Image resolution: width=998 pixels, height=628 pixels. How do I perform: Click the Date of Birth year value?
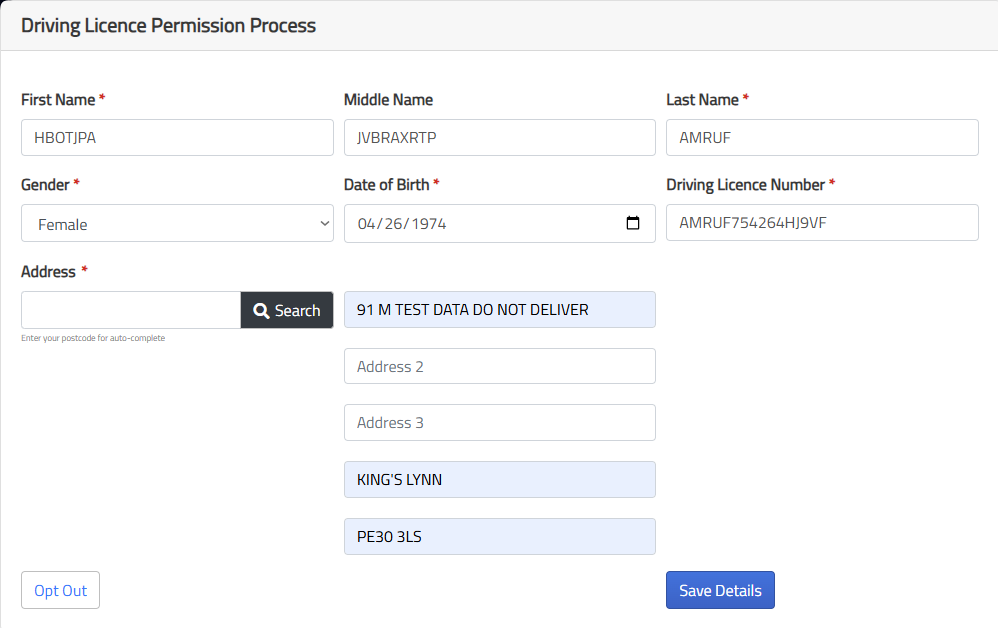click(x=428, y=224)
